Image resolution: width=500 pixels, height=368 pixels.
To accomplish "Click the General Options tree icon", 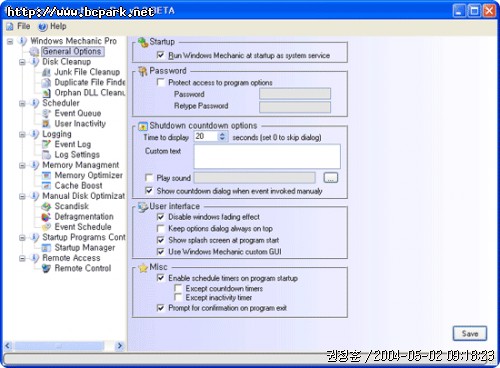I will [34, 51].
